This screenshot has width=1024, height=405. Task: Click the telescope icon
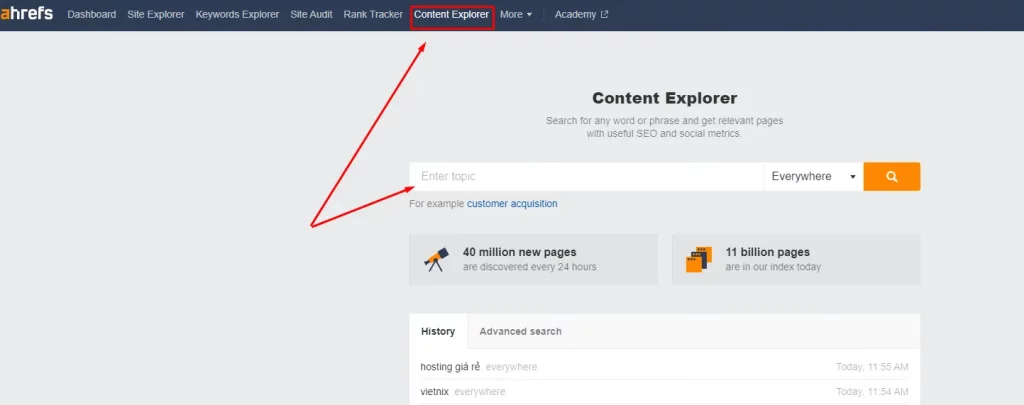(x=436, y=259)
